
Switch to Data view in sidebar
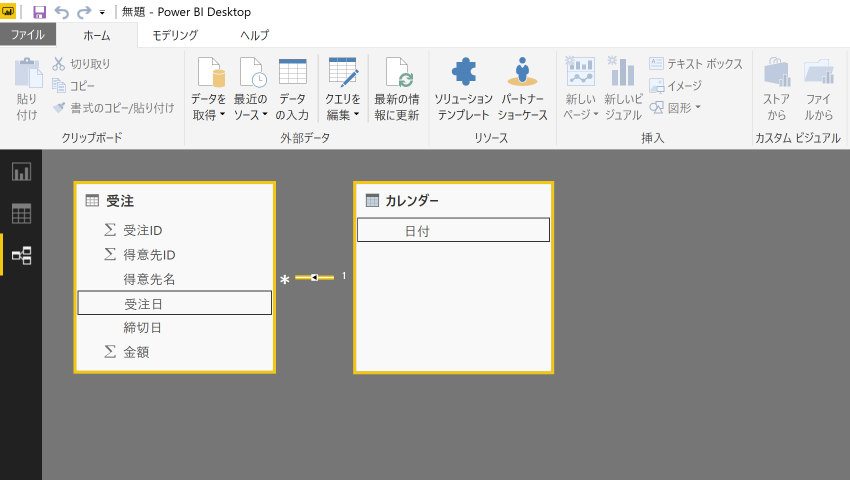pyautogui.click(x=21, y=214)
